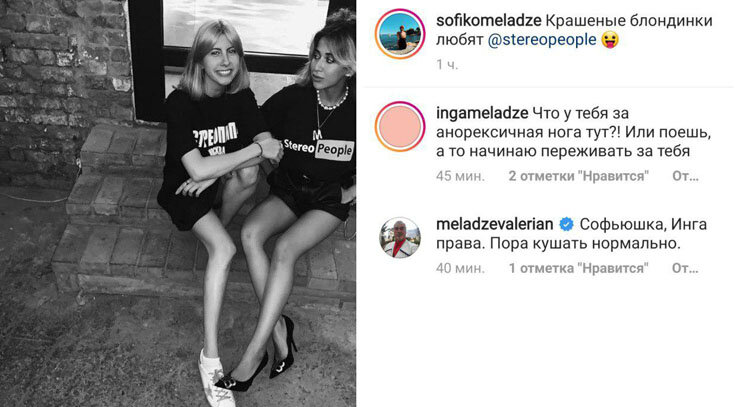Image resolution: width=740 pixels, height=407 pixels.
Task: Click the 1 ч. post timestamp
Action: [447, 65]
